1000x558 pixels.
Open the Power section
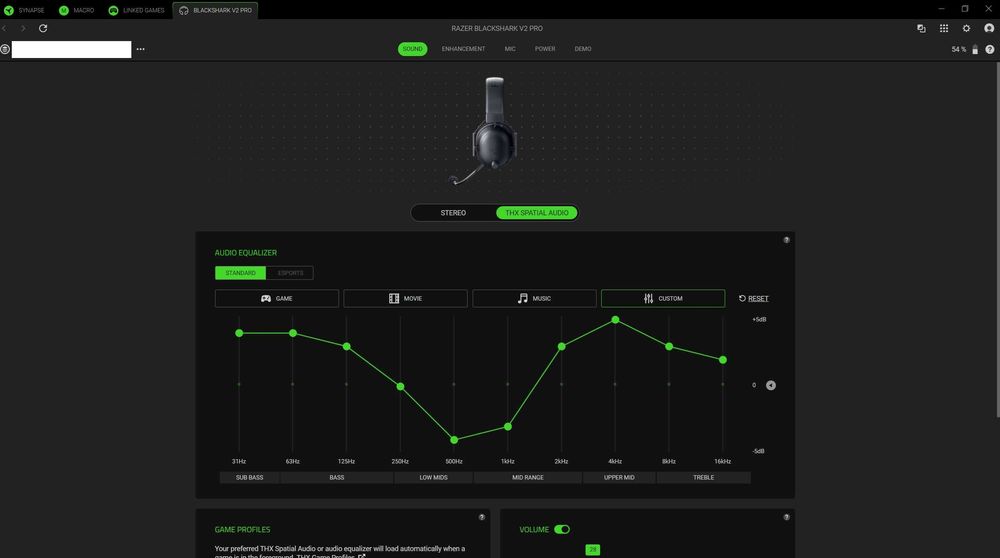(545, 49)
